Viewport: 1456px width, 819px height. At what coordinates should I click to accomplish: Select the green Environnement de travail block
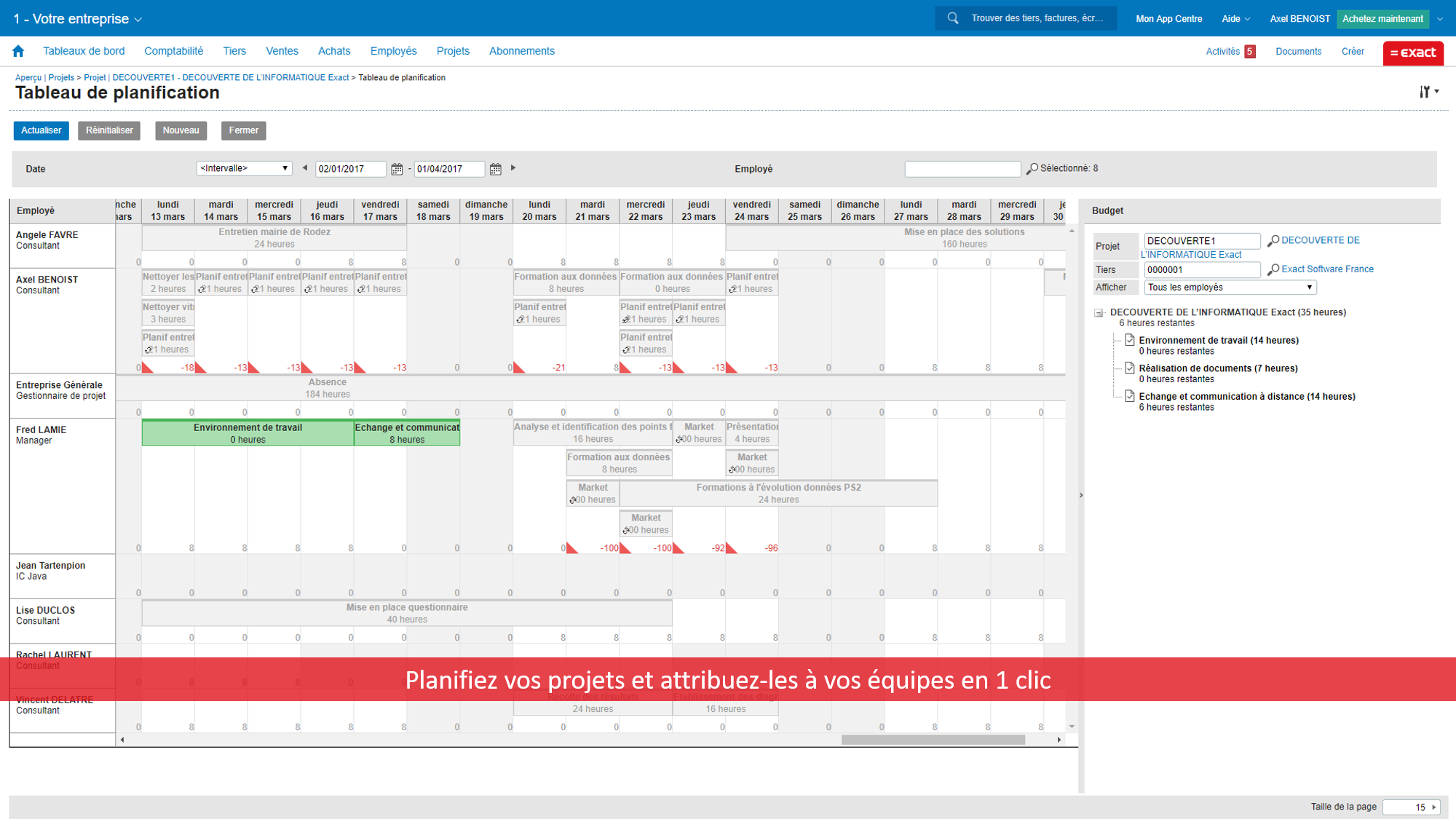248,433
